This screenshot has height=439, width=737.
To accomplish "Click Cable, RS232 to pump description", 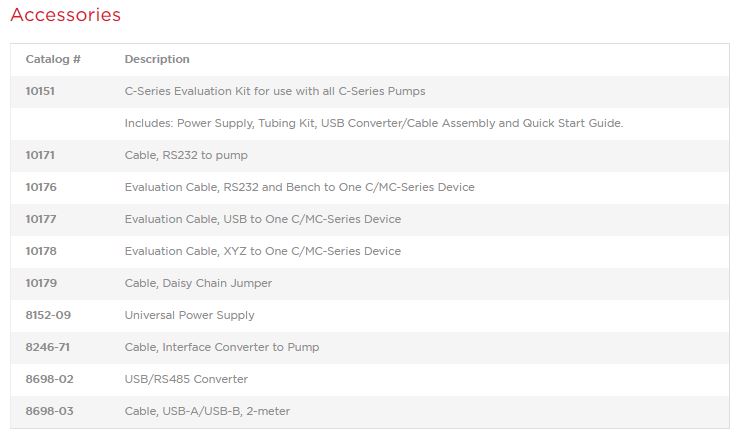I will 186,155.
